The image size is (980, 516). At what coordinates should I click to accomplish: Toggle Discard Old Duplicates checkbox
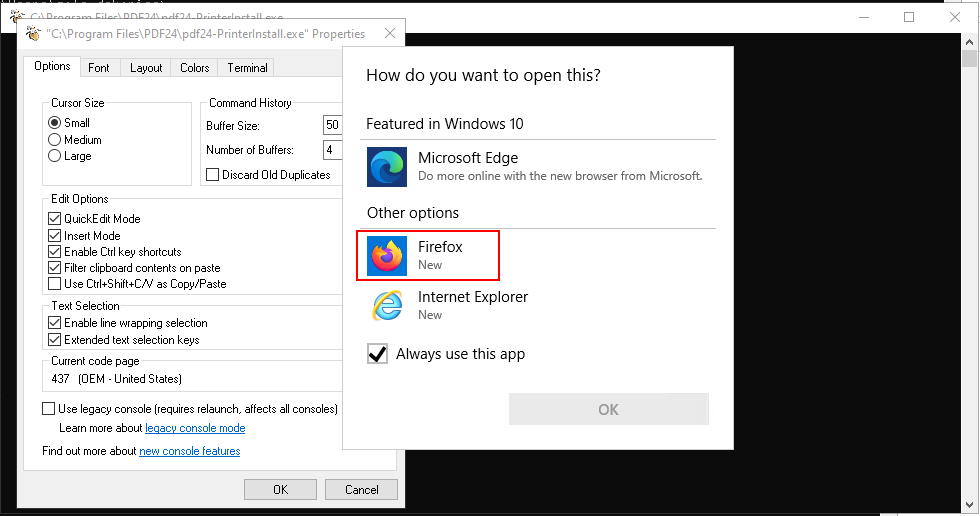point(212,175)
